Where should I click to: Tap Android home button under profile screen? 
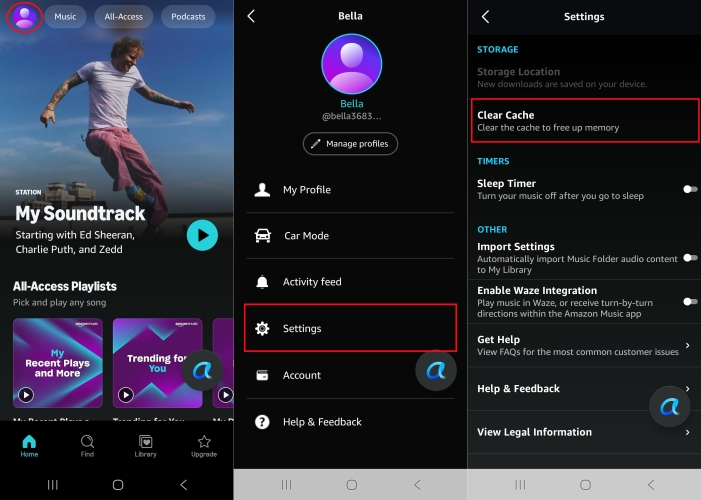352,485
